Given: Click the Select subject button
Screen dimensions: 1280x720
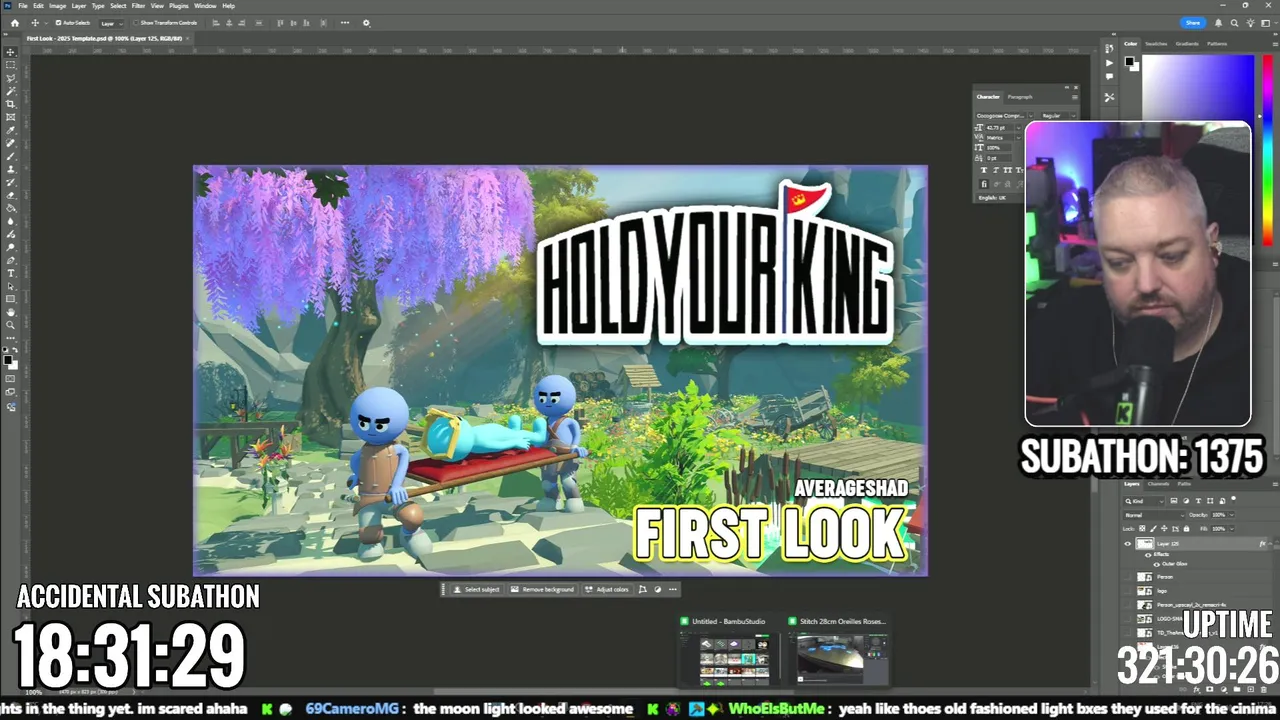Looking at the screenshot, I should coord(477,589).
